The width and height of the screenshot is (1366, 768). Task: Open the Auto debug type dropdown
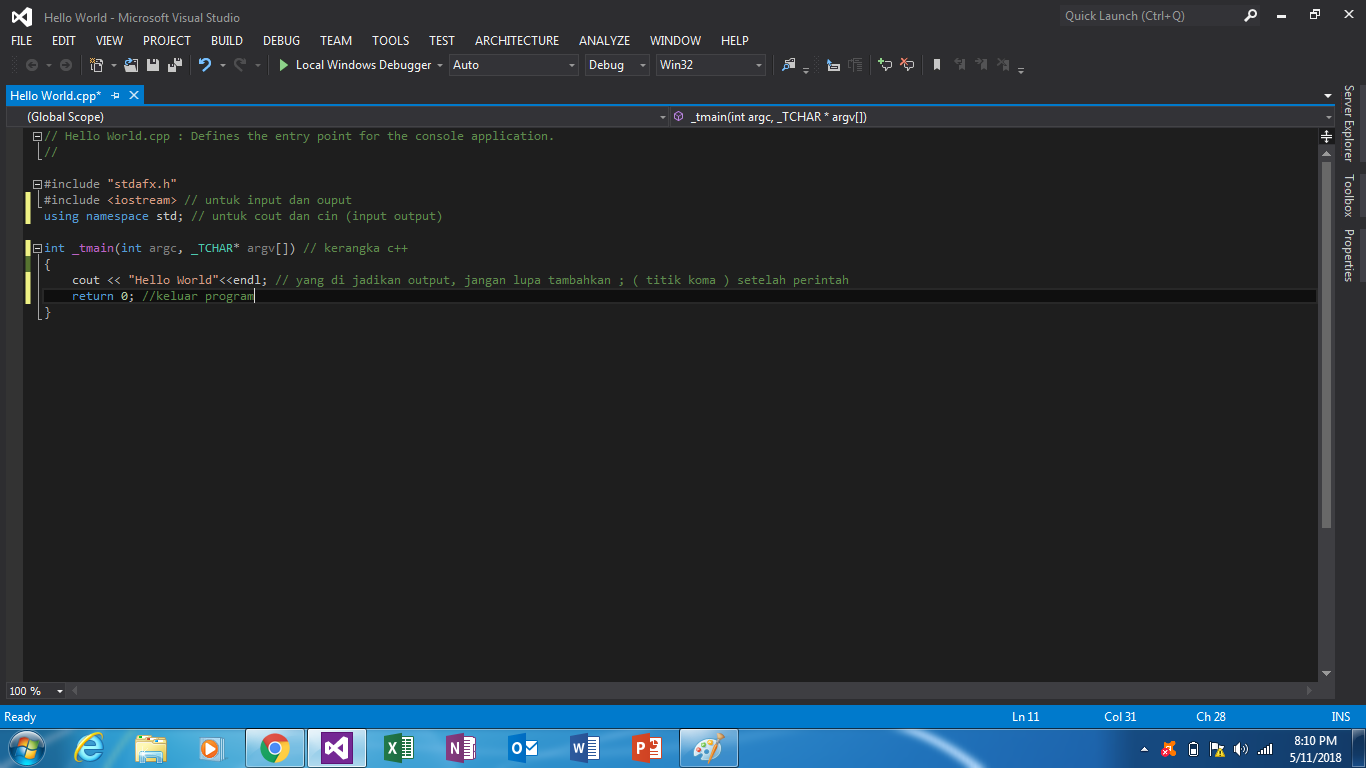coord(514,65)
